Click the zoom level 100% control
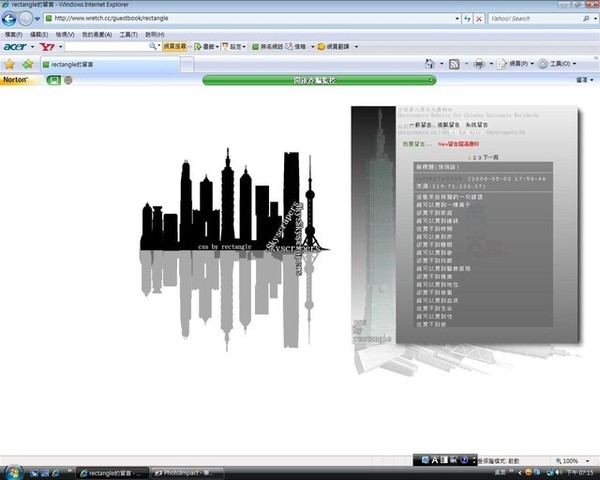The image size is (600, 480). [x=567, y=461]
